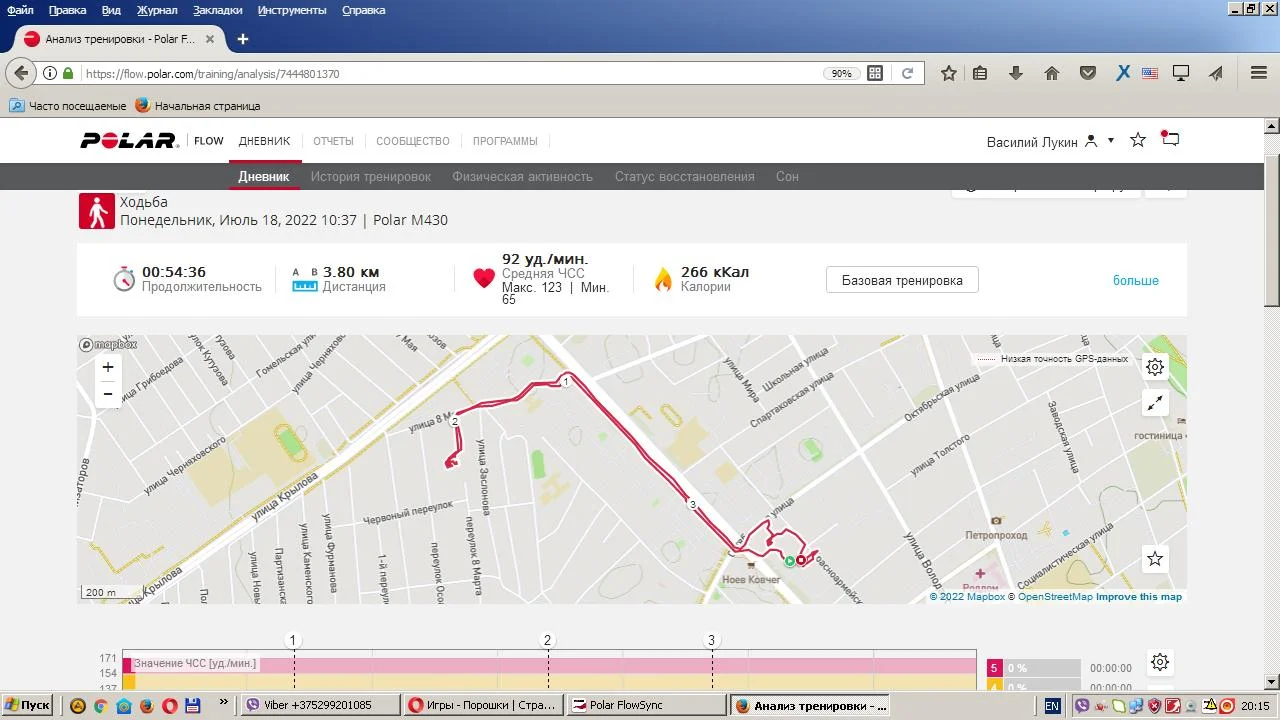Click the 90% zoom level indicator
Screen dimensions: 1280x720
pos(841,73)
